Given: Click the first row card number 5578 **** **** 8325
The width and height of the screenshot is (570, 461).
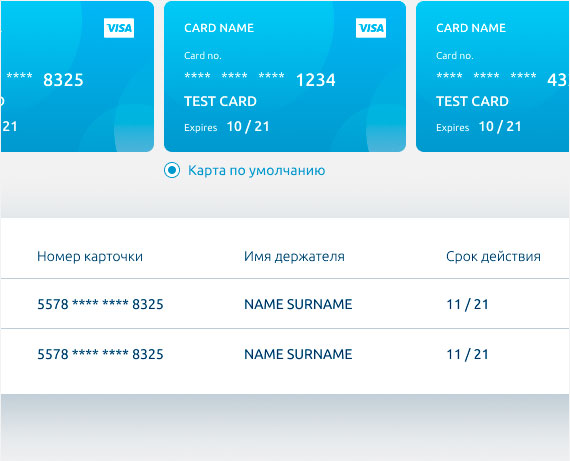Looking at the screenshot, I should pyautogui.click(x=100, y=304).
